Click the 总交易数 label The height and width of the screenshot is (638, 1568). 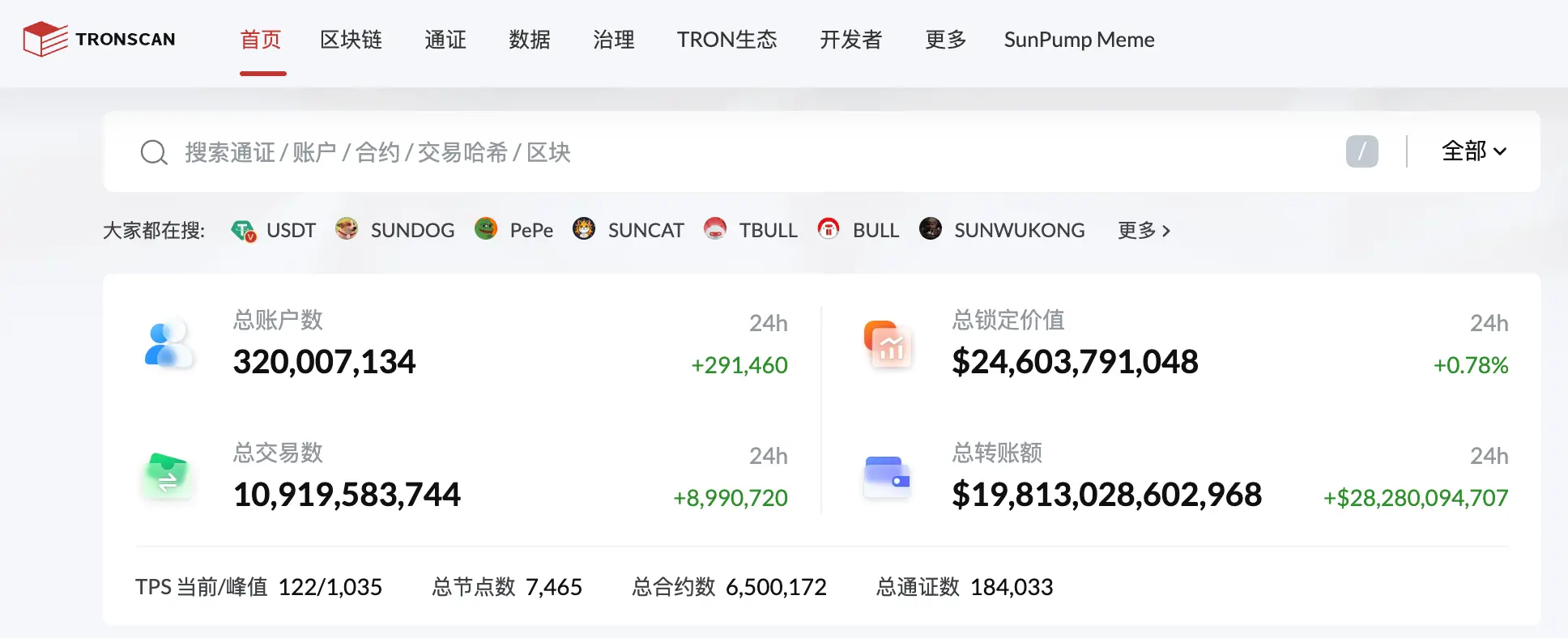278,453
